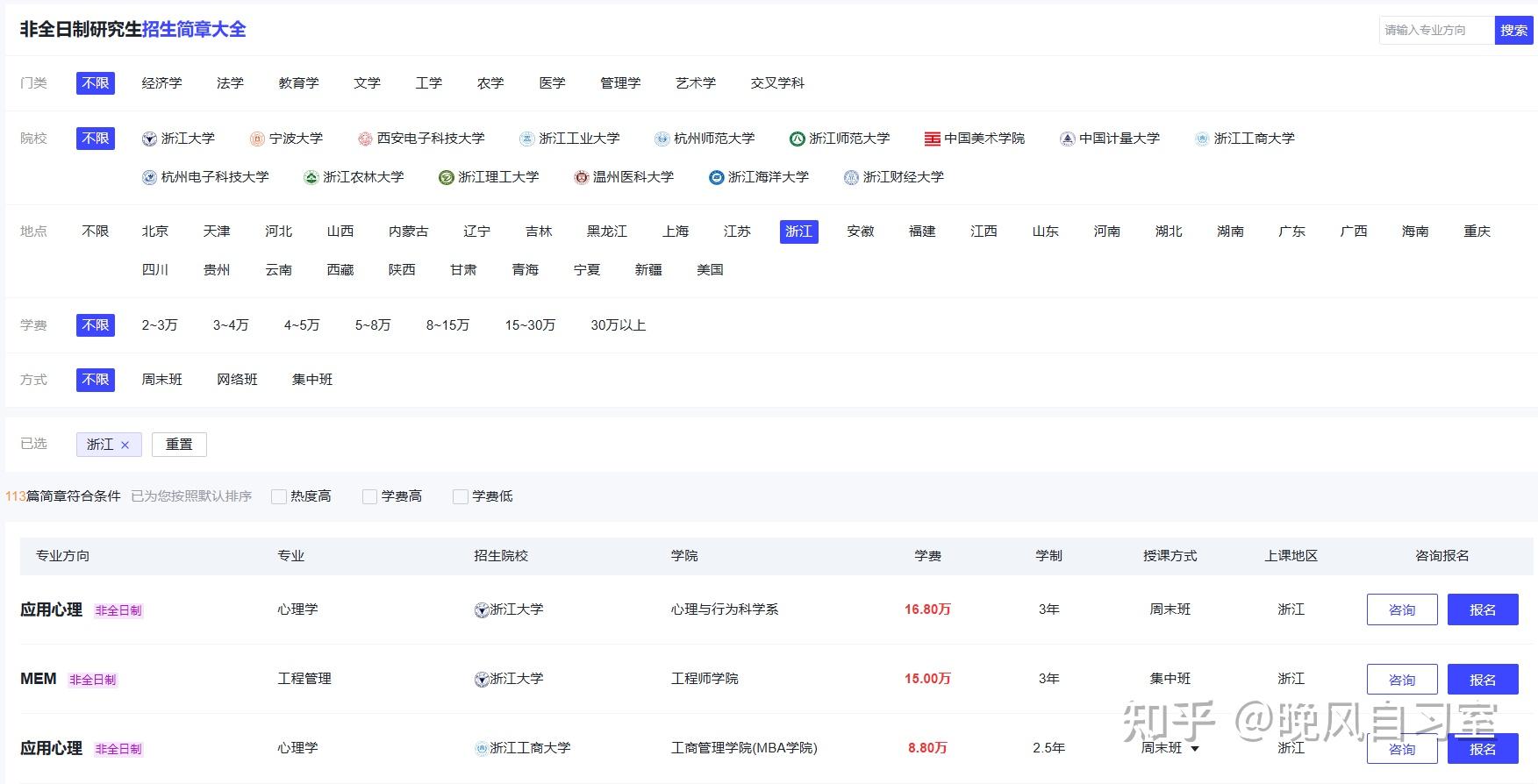Click the 中国计量大学 logo icon
The width and height of the screenshot is (1538, 784).
[1067, 139]
